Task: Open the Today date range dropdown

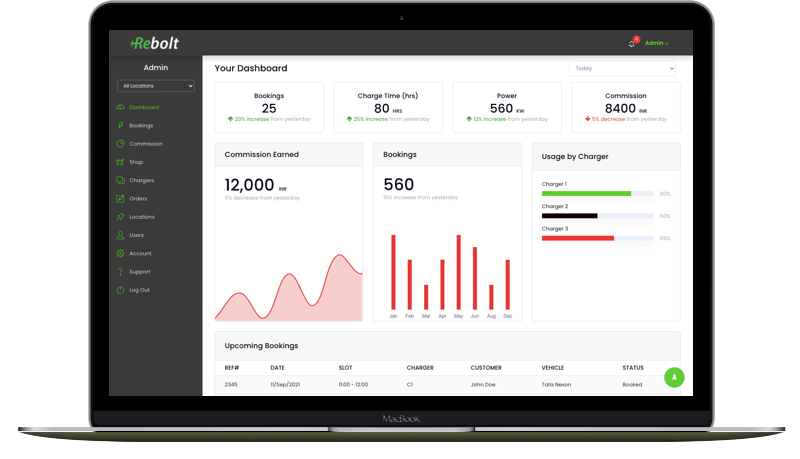Action: [622, 69]
